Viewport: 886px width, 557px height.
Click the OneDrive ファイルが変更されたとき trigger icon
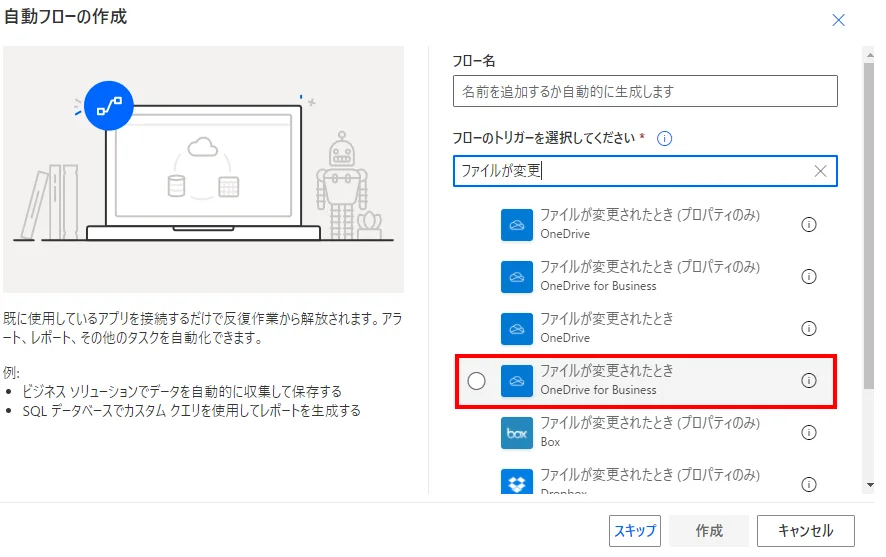tap(516, 329)
